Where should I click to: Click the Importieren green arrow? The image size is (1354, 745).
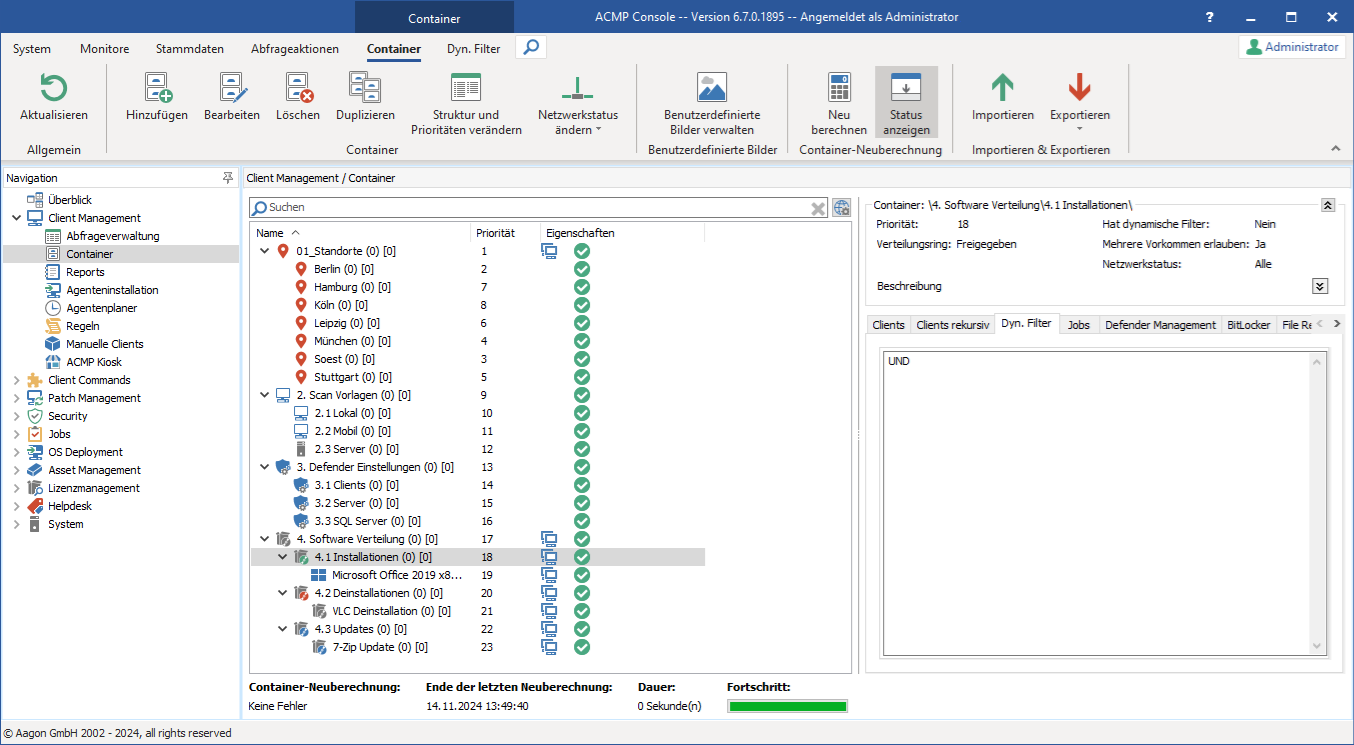point(1002,89)
